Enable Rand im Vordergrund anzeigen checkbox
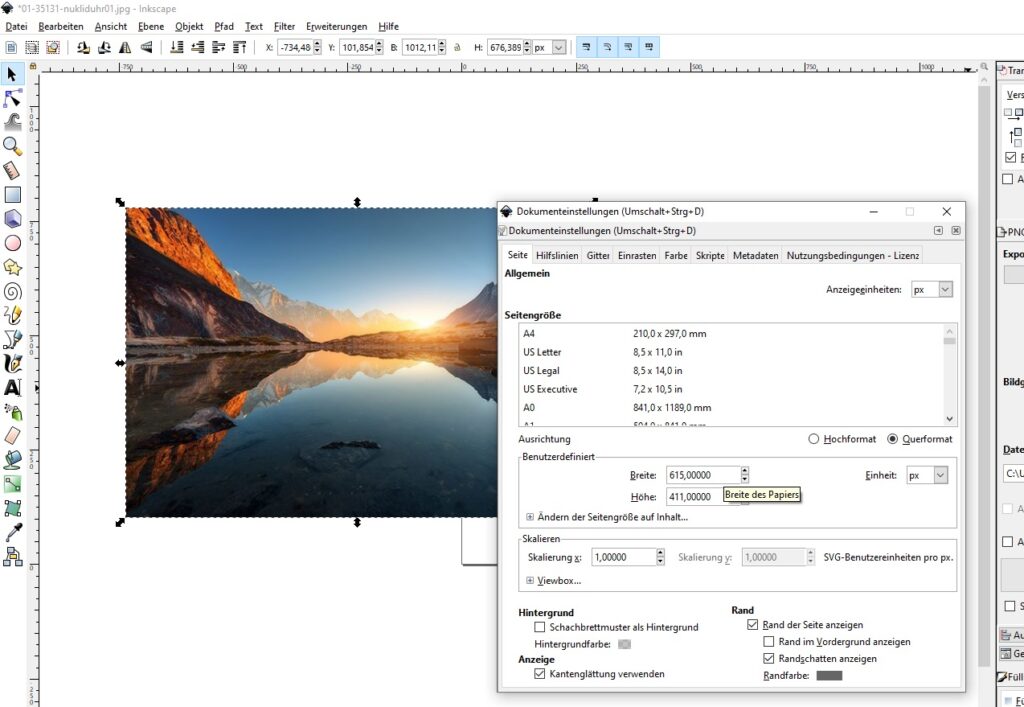This screenshot has width=1024, height=707. coord(769,642)
